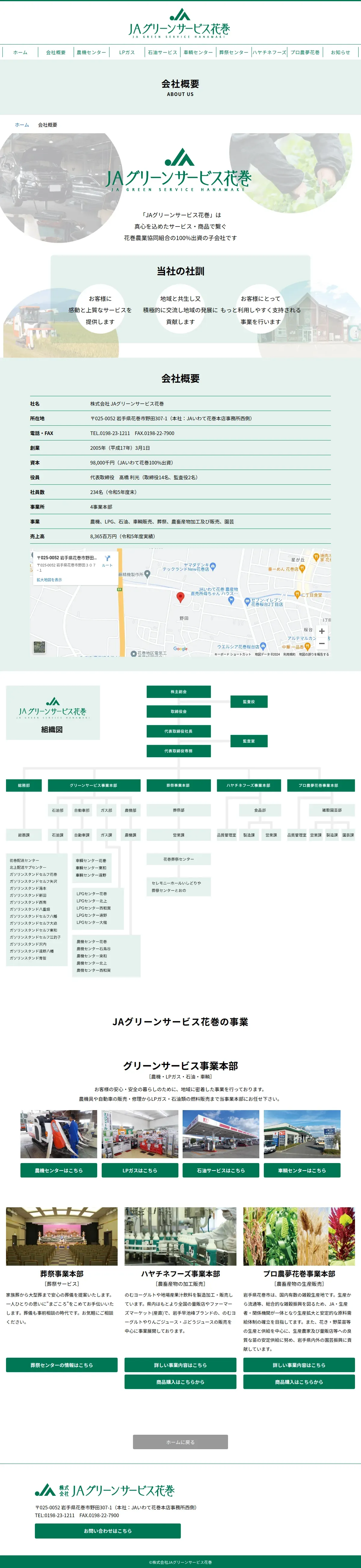The width and height of the screenshot is (361, 1568).
Task: Click the ウエルシア花巻桜台店 marker icon
Action: 263,646
